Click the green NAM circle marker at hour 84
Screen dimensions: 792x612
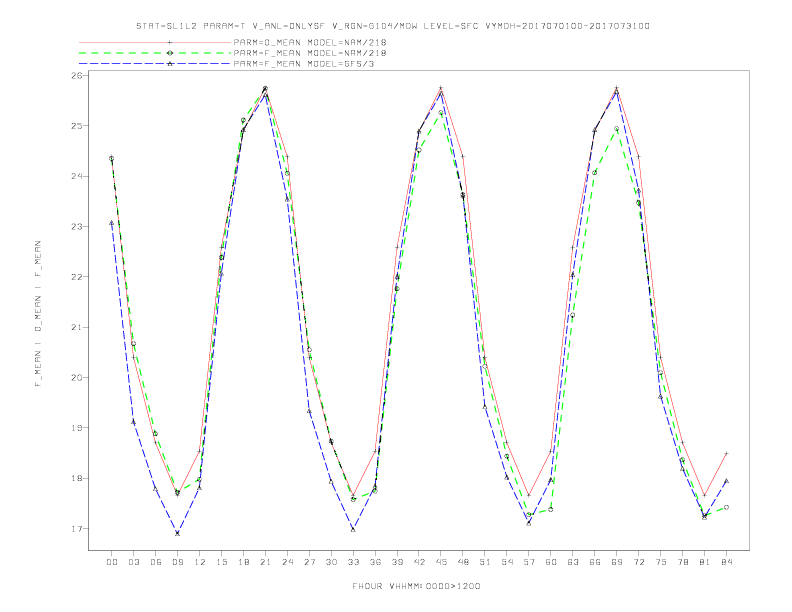[726, 507]
